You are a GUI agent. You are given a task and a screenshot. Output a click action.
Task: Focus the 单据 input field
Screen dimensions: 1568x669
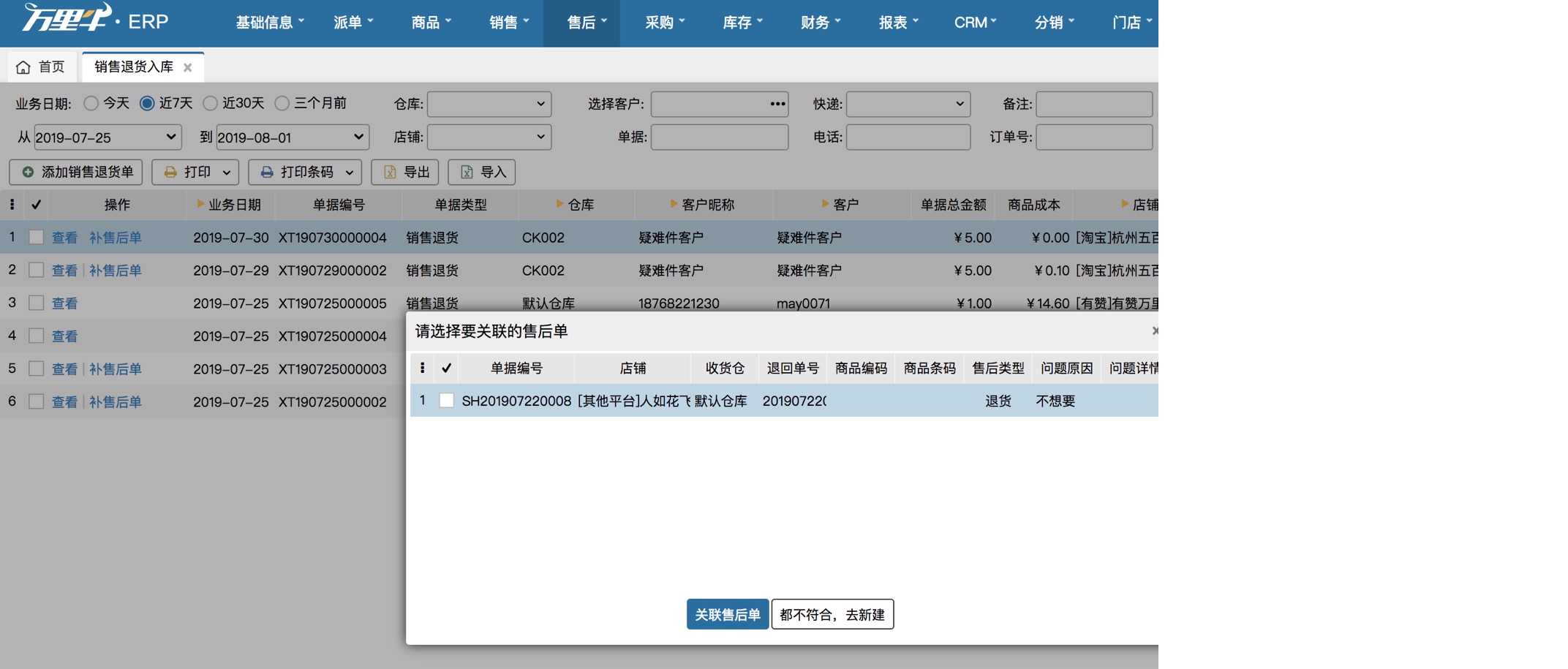point(720,137)
